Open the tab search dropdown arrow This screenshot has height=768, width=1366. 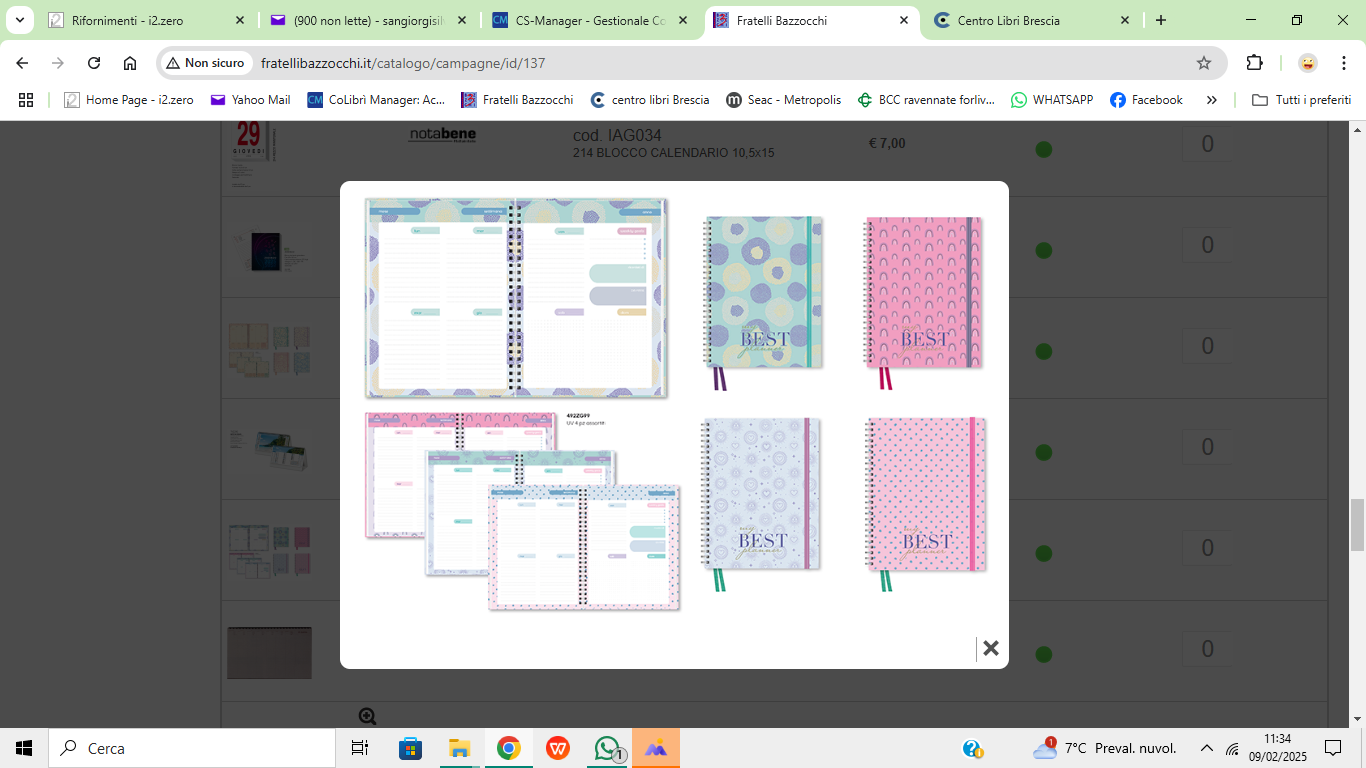19,20
